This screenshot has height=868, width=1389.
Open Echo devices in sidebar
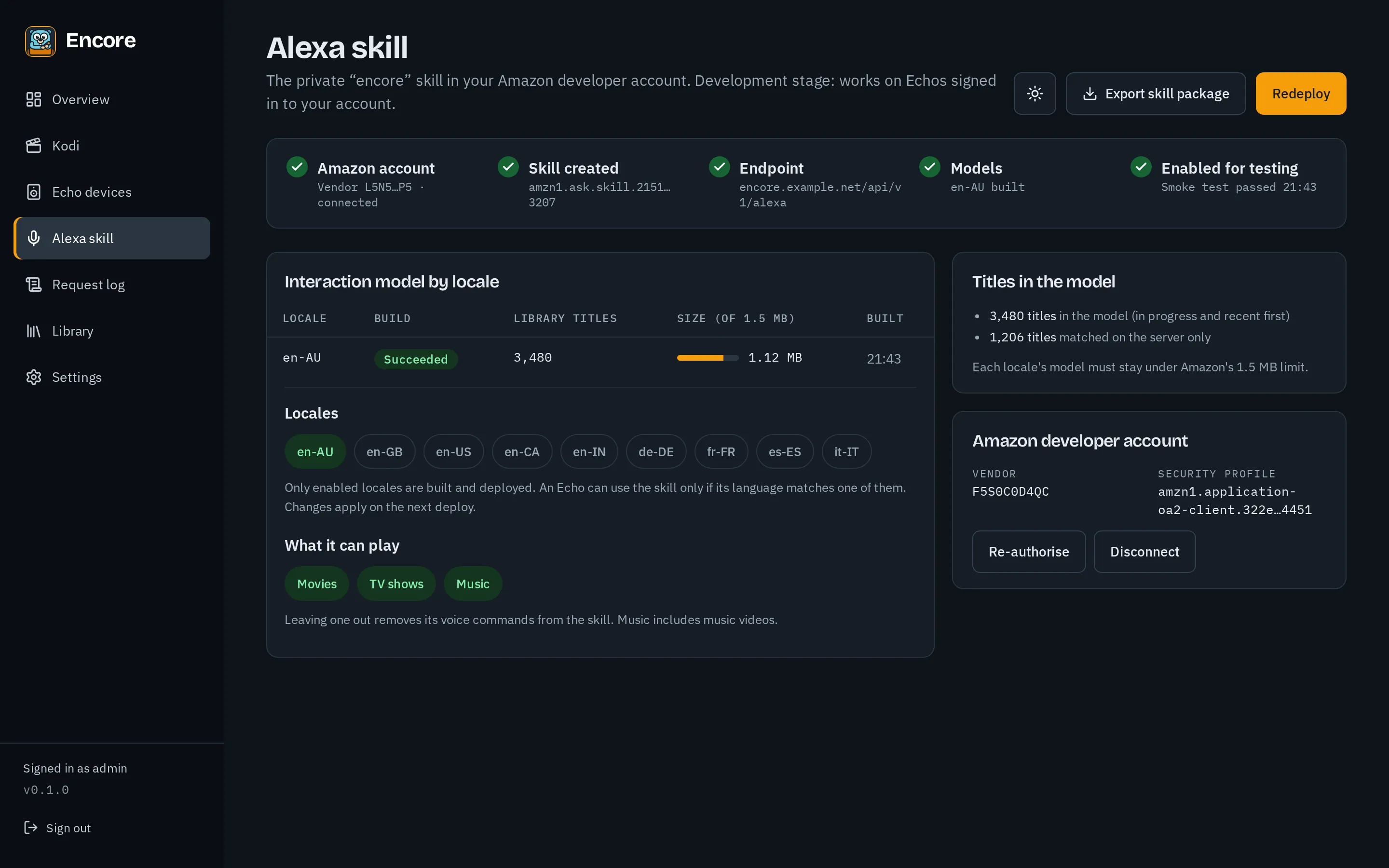(112, 192)
